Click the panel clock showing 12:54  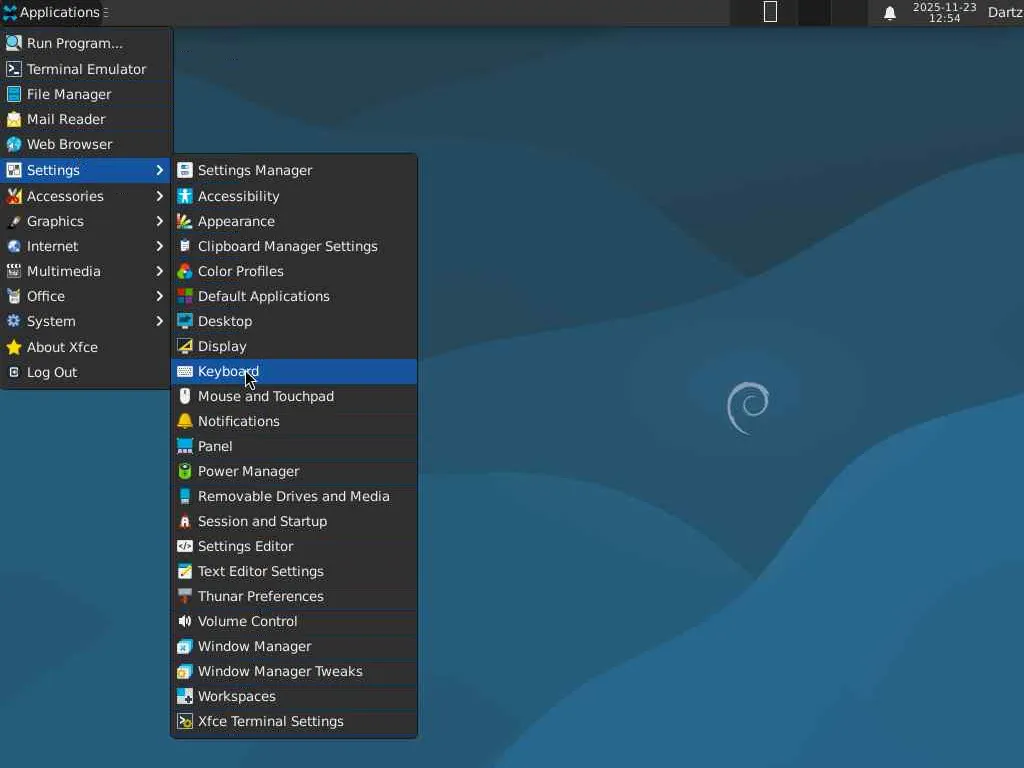click(944, 12)
